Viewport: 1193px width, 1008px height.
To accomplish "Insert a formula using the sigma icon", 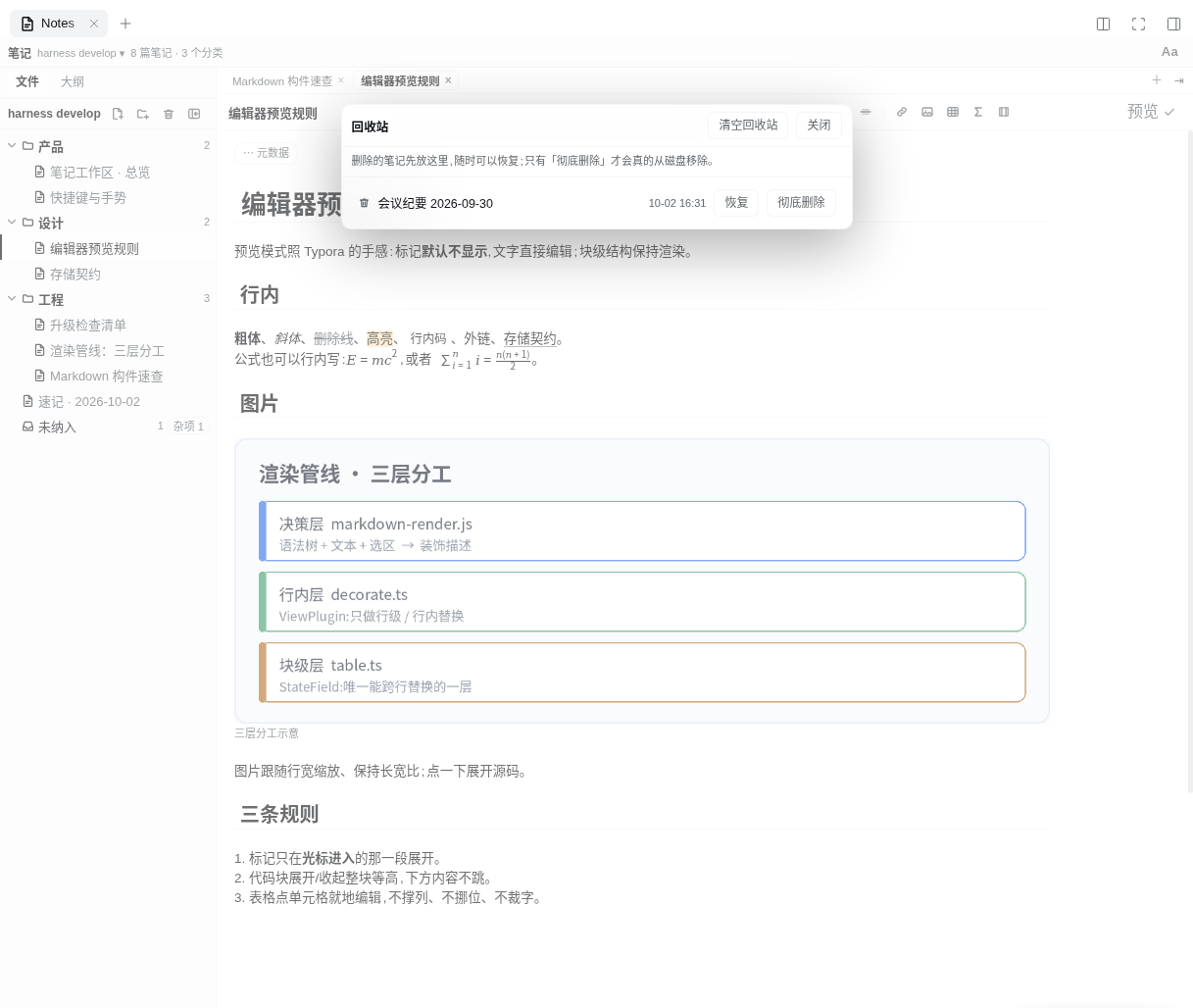I will point(978,112).
